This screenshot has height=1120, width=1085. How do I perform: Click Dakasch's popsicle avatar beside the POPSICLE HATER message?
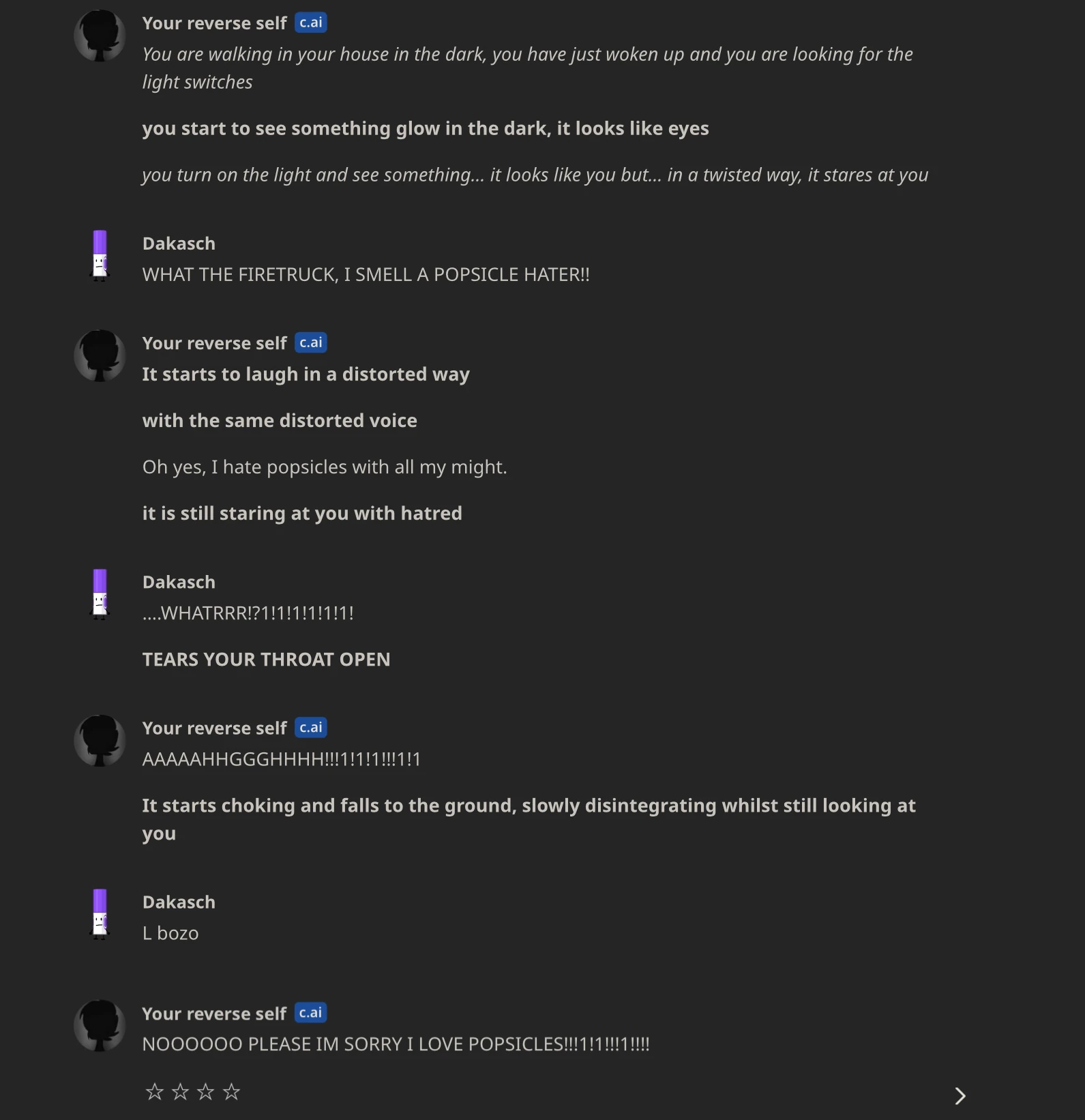pyautogui.click(x=100, y=256)
